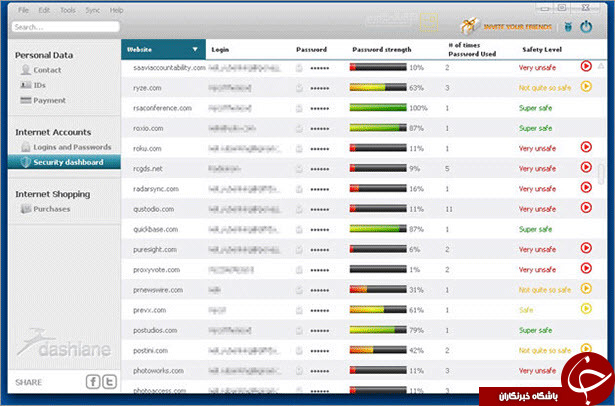Sort by Password strength column header
The image size is (615, 406).
382,49
